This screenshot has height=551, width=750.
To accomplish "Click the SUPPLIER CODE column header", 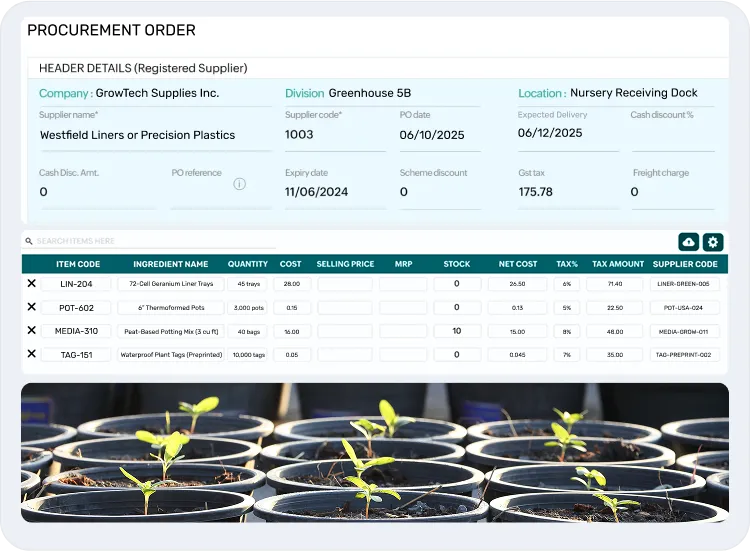I will [x=685, y=264].
